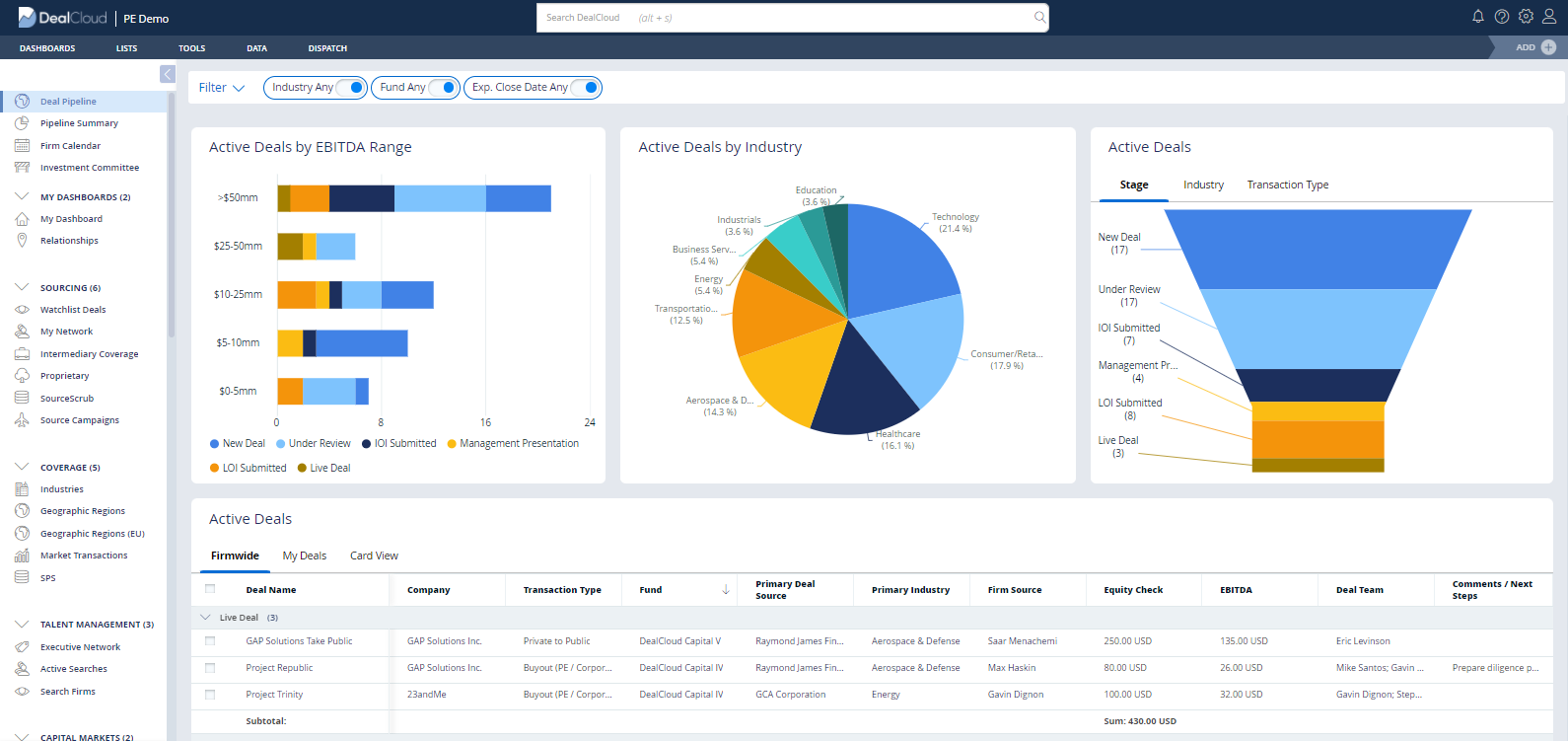Click the New Deal legend swatch
1568x741 pixels.
(214, 444)
